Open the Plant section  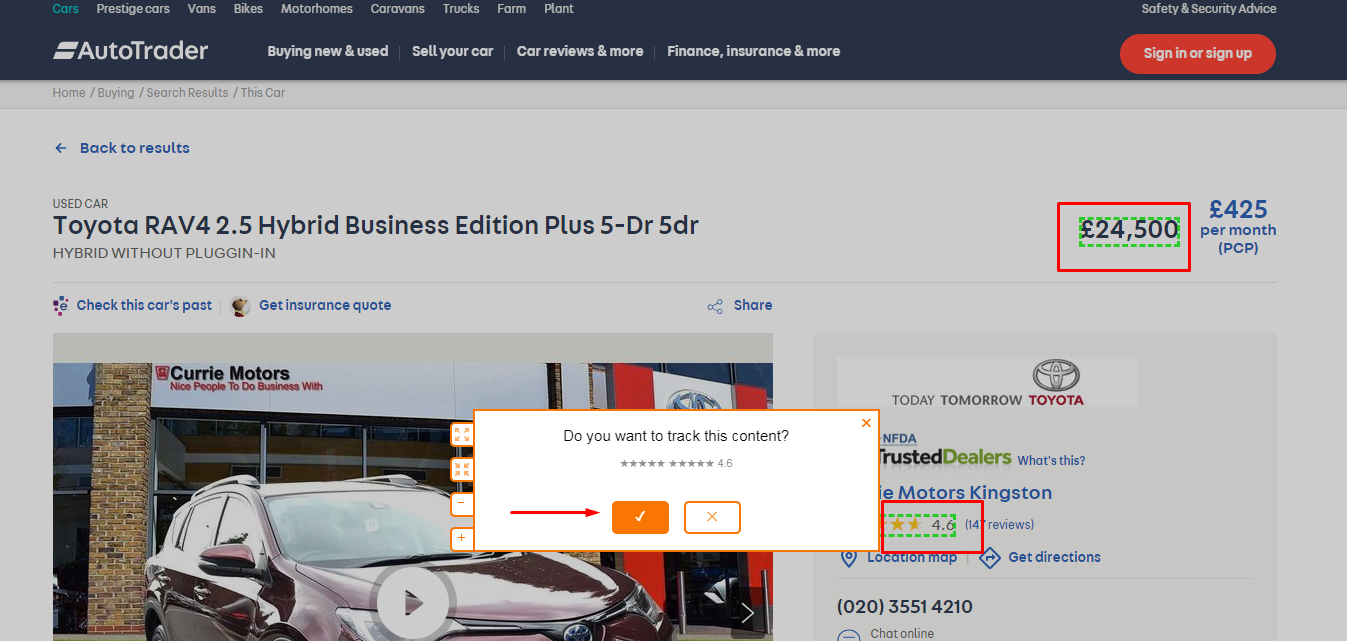coord(559,9)
